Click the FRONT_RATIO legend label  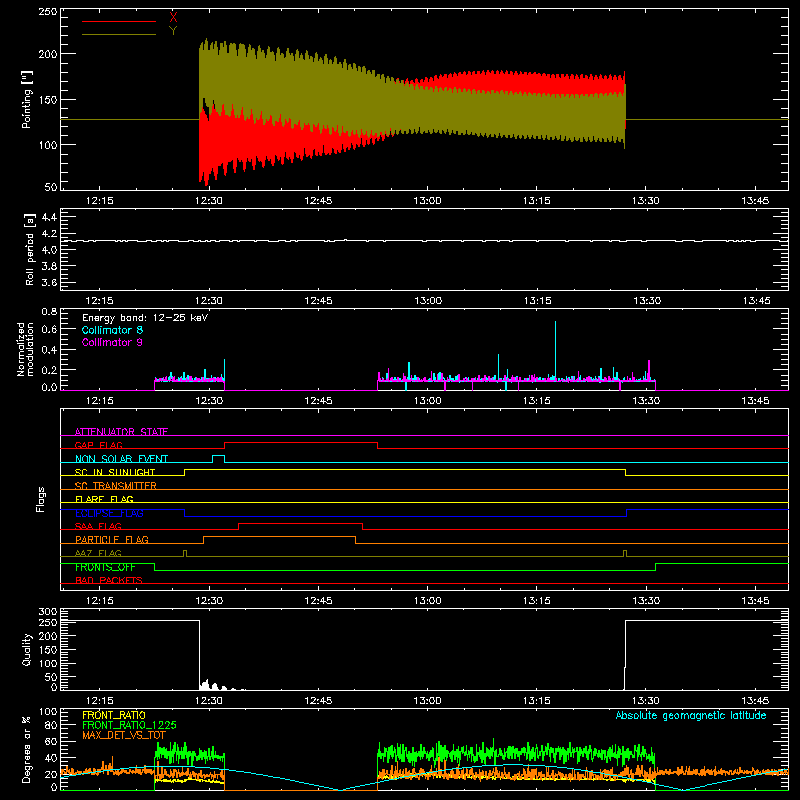click(x=114, y=715)
